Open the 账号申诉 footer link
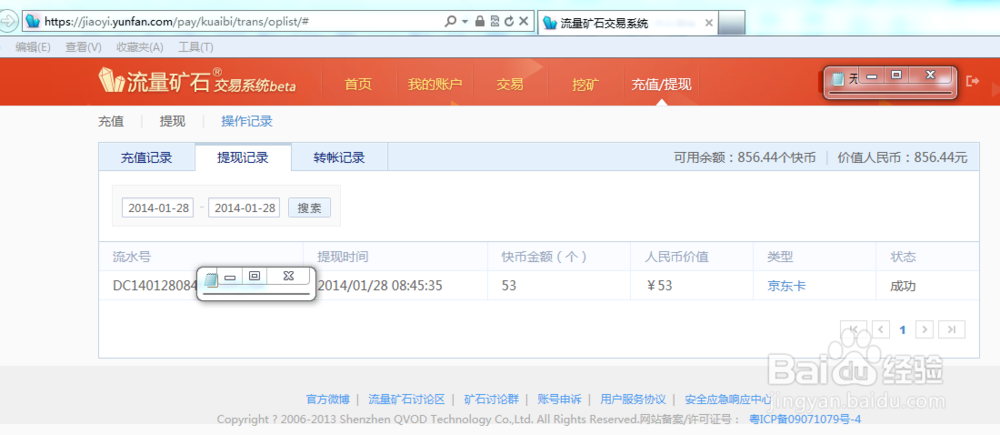The image size is (1000, 435). 559,400
